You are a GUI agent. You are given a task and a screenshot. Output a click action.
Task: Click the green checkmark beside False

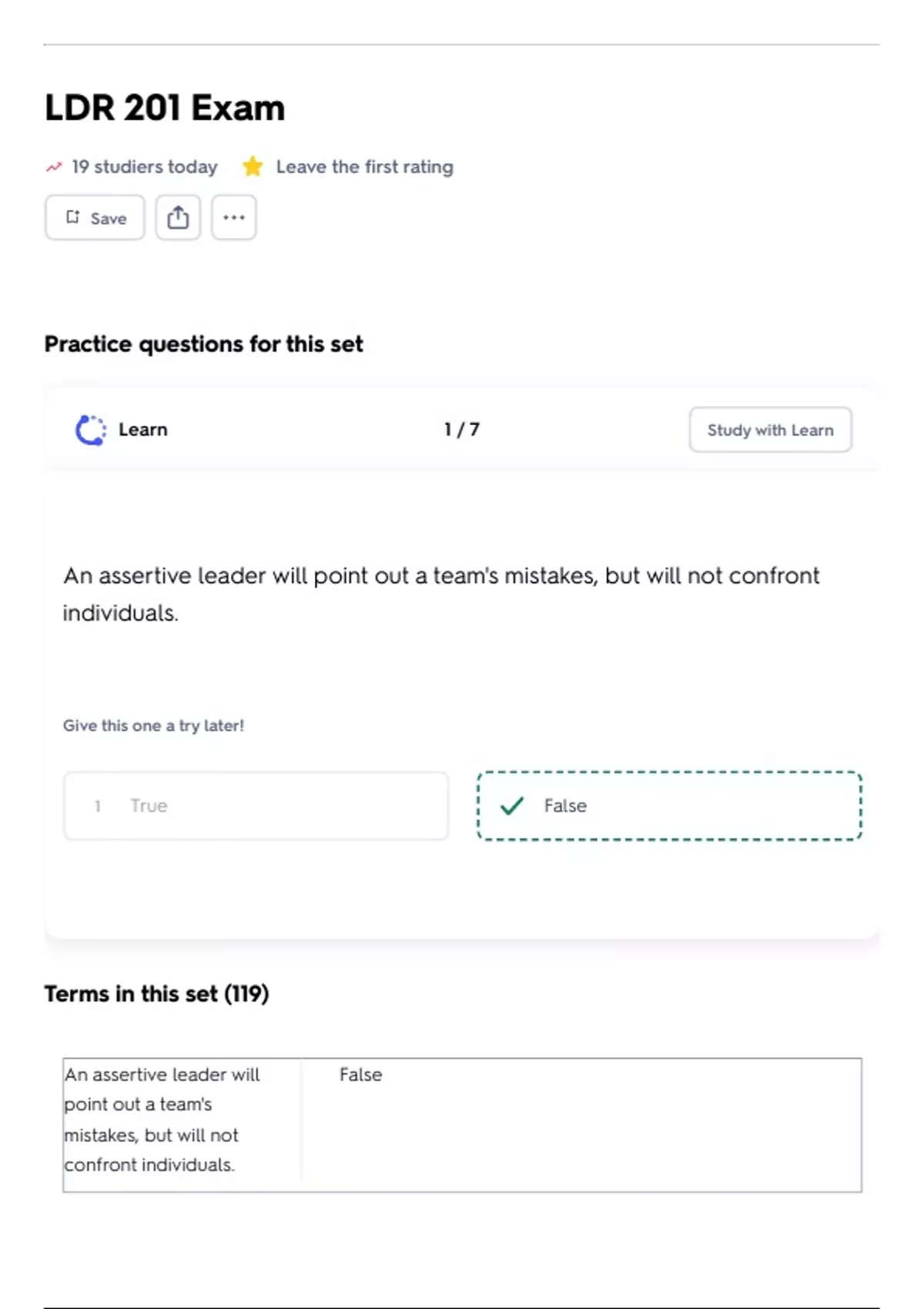tap(512, 805)
